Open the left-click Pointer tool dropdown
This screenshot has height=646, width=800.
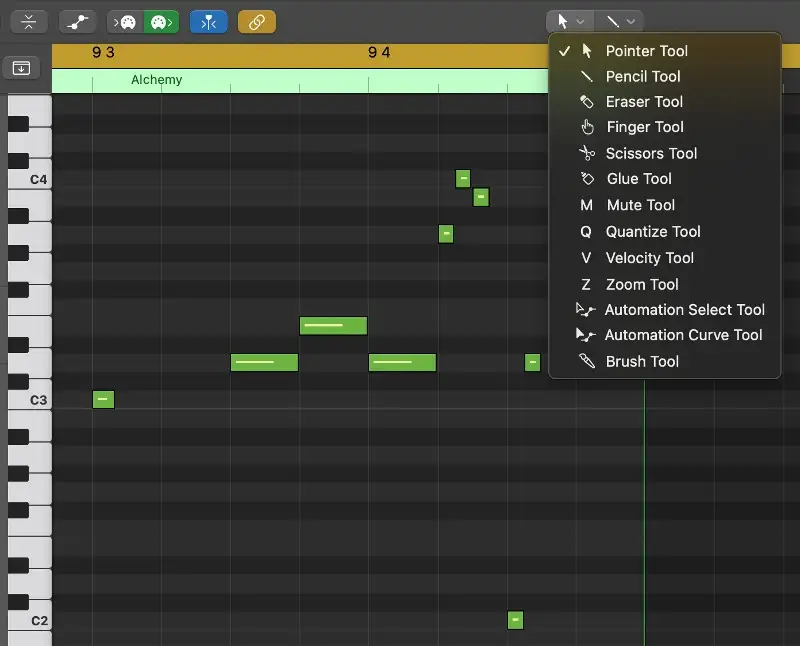pyautogui.click(x=570, y=20)
